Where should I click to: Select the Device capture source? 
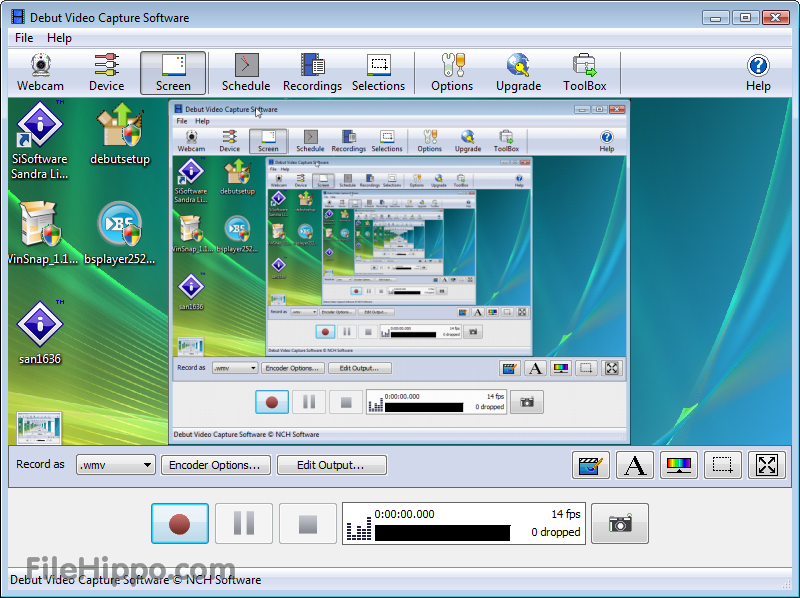point(107,72)
